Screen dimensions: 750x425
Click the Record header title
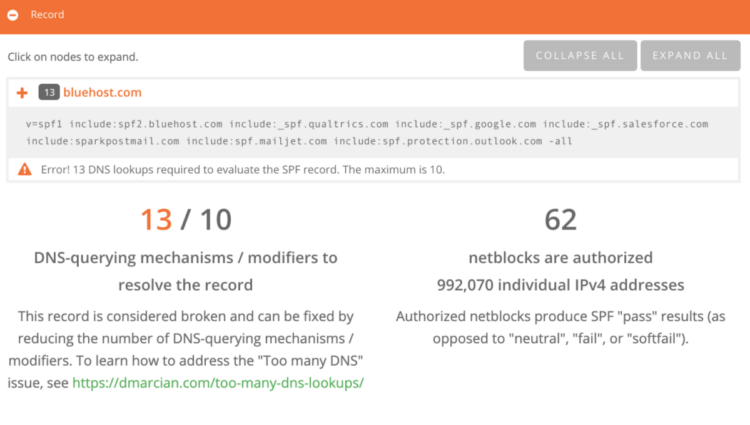pos(47,15)
